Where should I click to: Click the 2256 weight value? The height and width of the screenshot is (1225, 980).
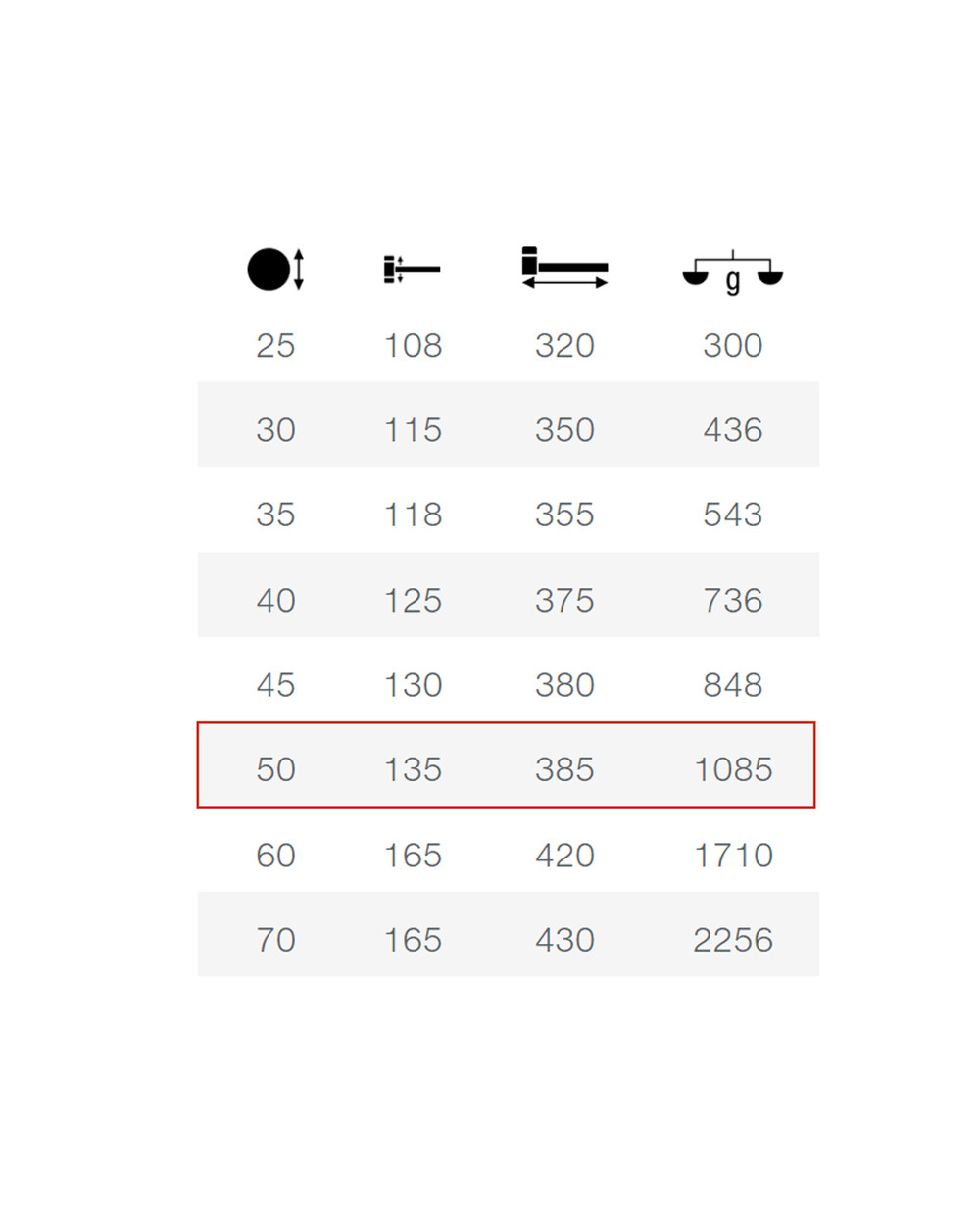point(733,940)
